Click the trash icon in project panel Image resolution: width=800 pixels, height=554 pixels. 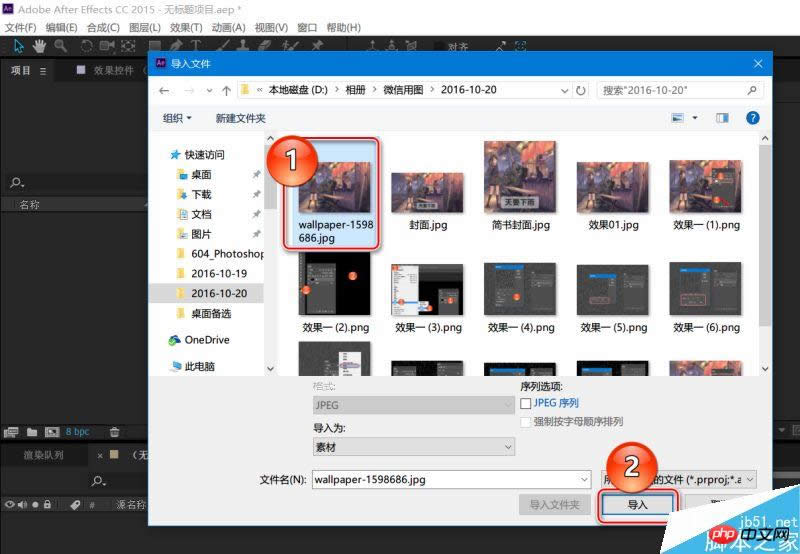(114, 432)
